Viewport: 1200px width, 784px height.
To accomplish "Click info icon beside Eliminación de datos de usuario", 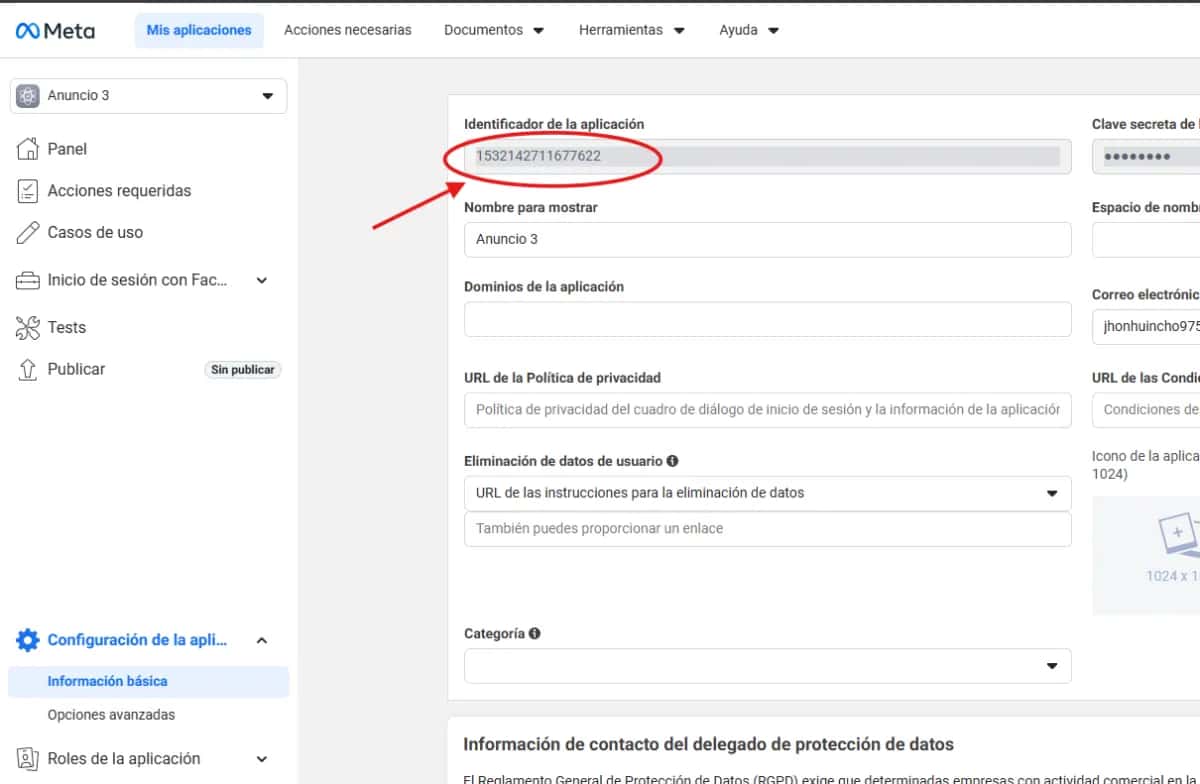I will pos(672,461).
